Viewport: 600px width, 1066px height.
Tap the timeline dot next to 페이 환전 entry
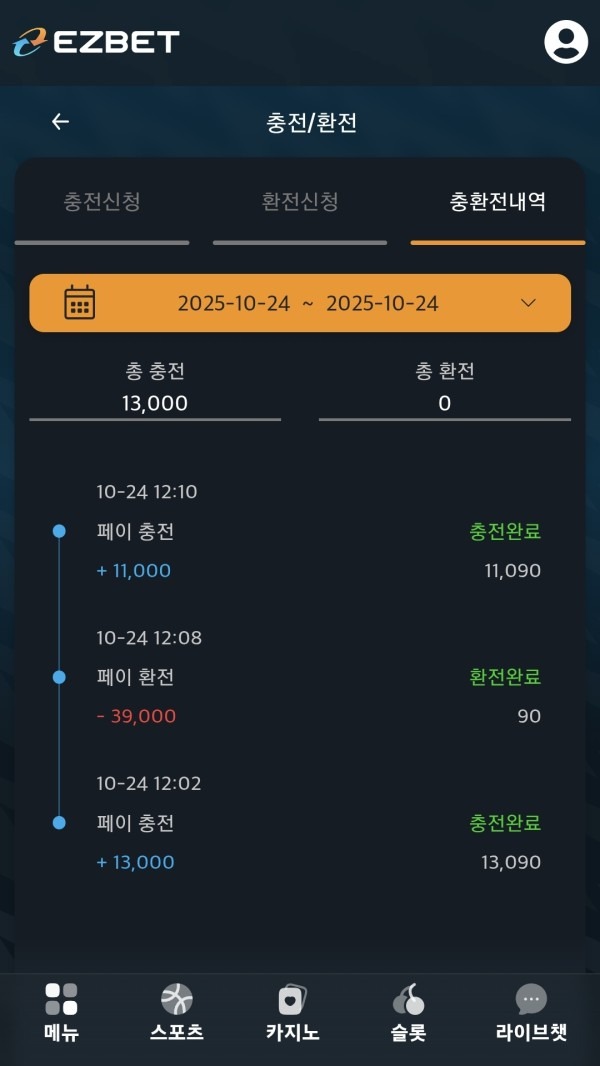[x=60, y=677]
